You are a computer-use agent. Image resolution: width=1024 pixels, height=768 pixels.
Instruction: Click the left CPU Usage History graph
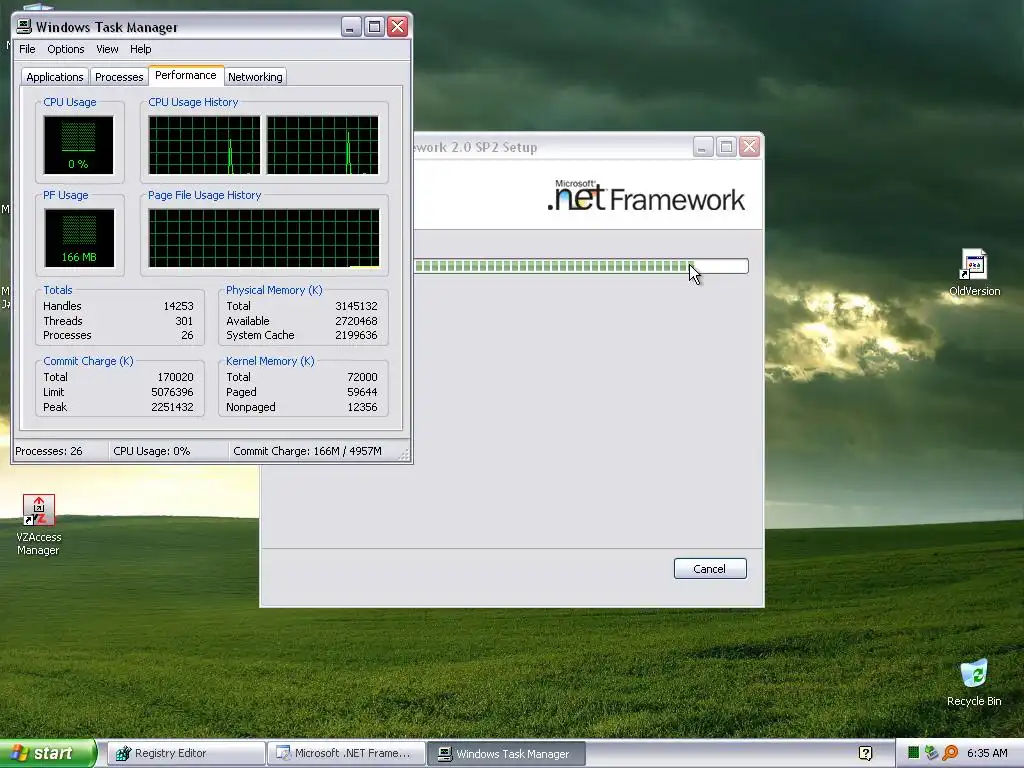tap(204, 145)
